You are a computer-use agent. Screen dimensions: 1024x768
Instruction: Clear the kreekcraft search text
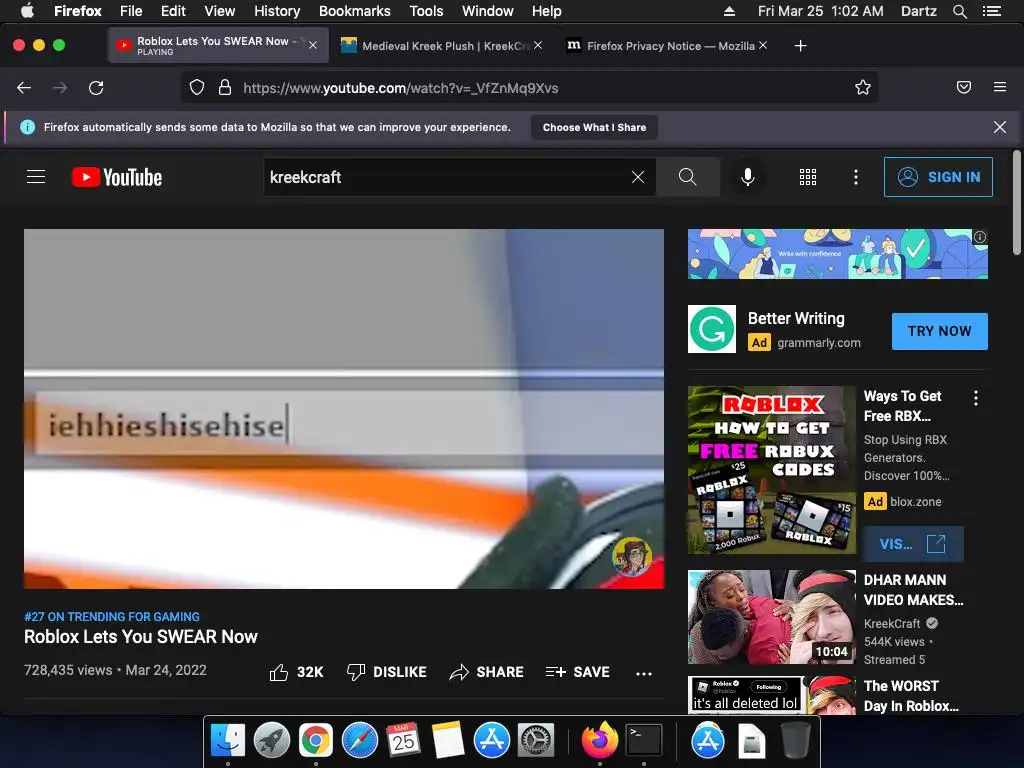pos(638,177)
